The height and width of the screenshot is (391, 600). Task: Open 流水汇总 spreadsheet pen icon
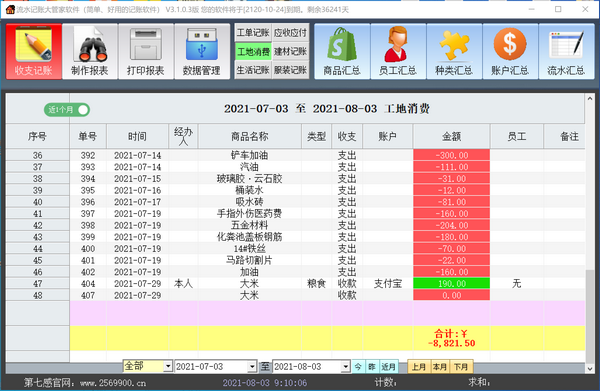(566, 51)
